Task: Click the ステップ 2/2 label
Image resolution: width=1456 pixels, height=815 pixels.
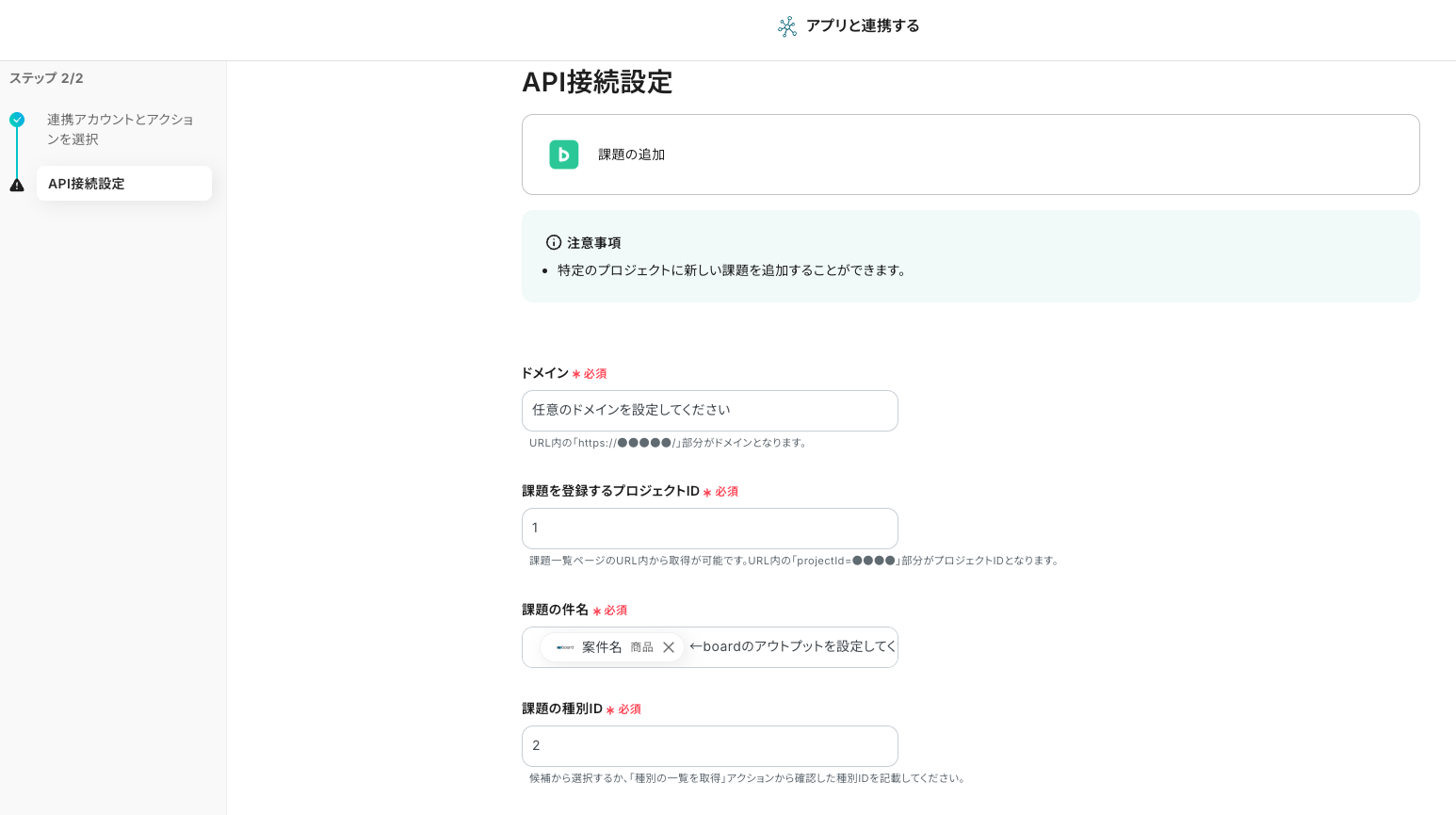Action: coord(46,78)
